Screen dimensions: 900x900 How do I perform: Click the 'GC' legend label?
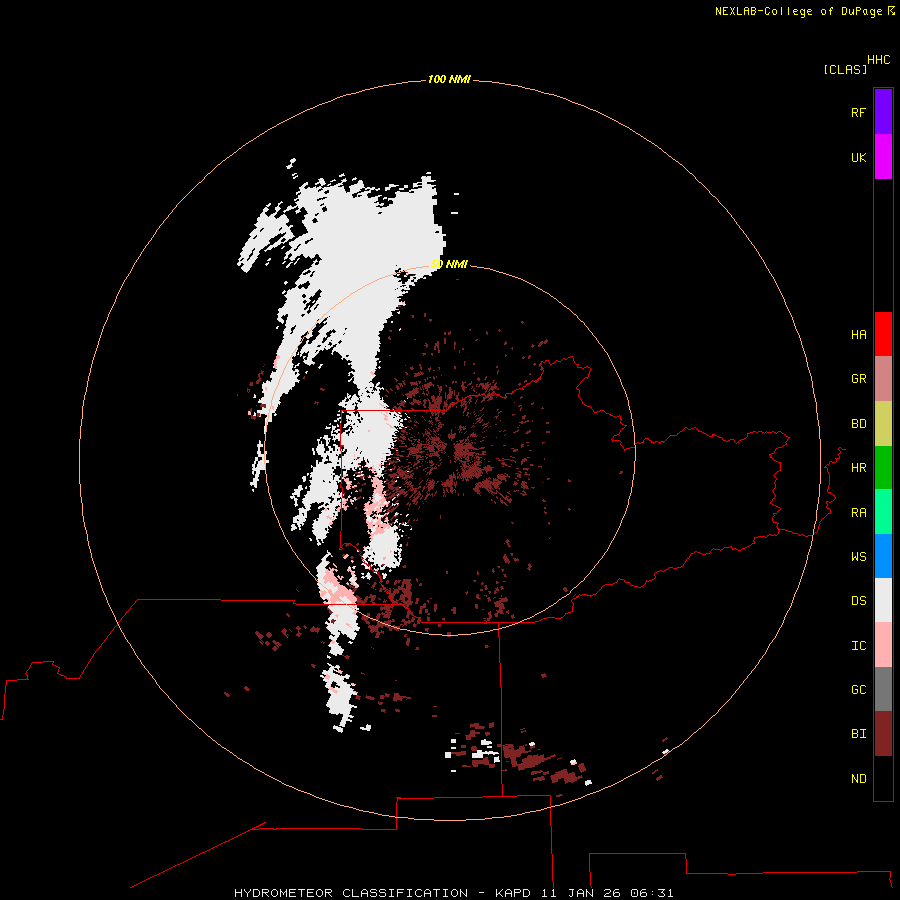coord(858,690)
